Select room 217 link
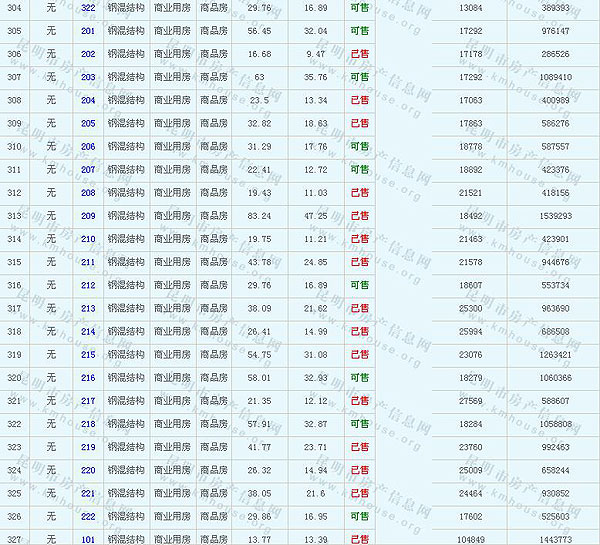This screenshot has width=600, height=545. pyautogui.click(x=88, y=401)
